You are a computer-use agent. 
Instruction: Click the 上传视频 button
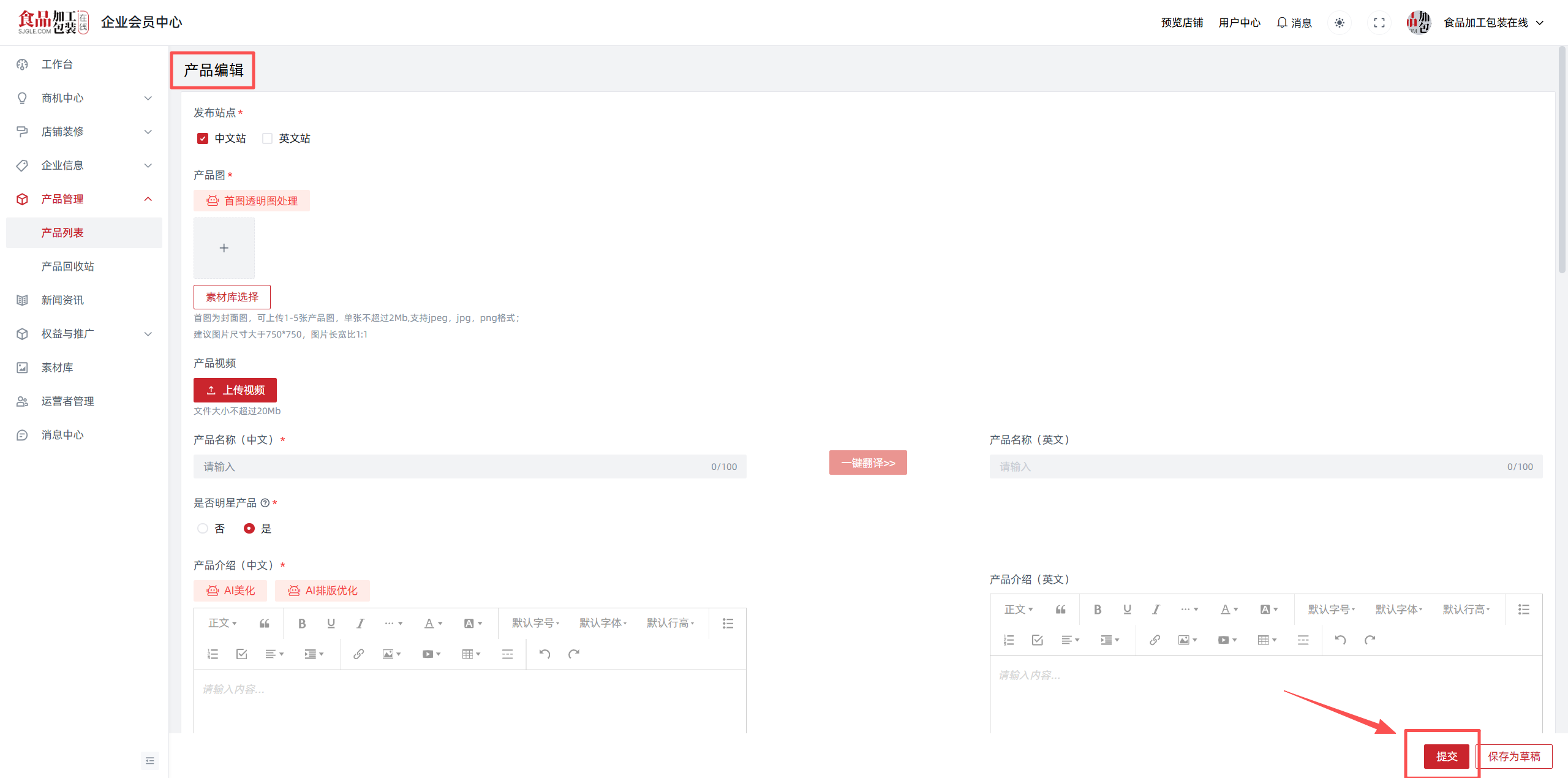(x=235, y=390)
